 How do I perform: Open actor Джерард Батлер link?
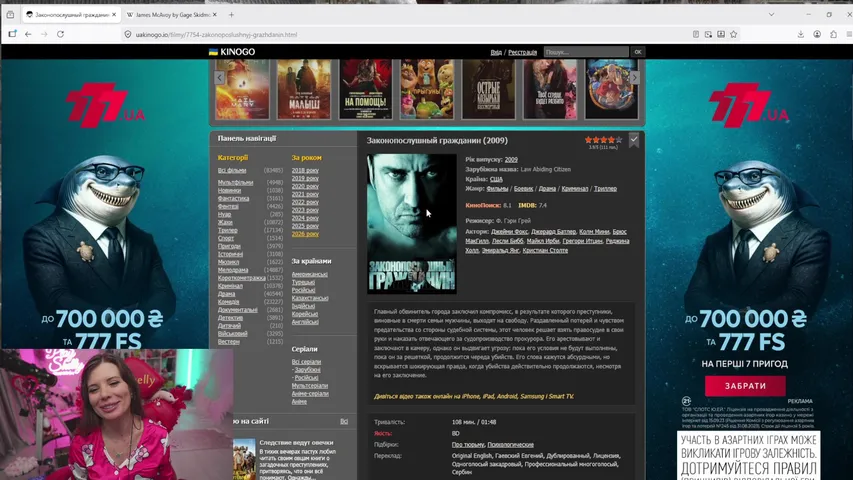point(552,232)
